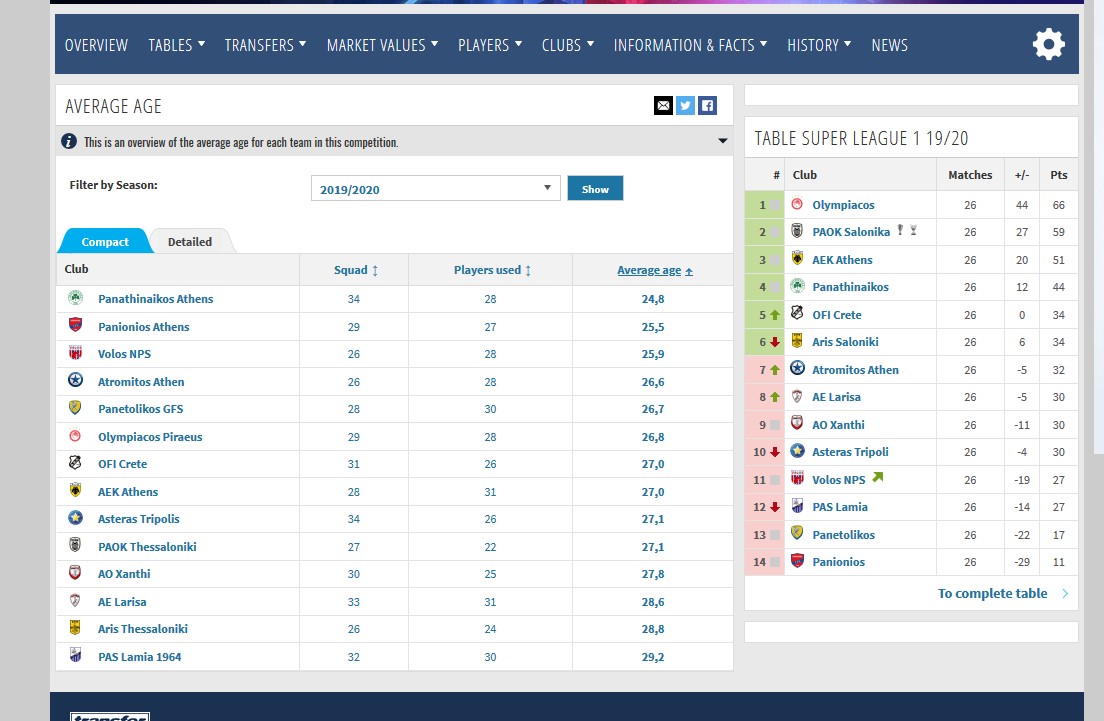Screen dimensions: 1104x721
Task: Open the Transfers dropdown menu
Action: coord(265,45)
